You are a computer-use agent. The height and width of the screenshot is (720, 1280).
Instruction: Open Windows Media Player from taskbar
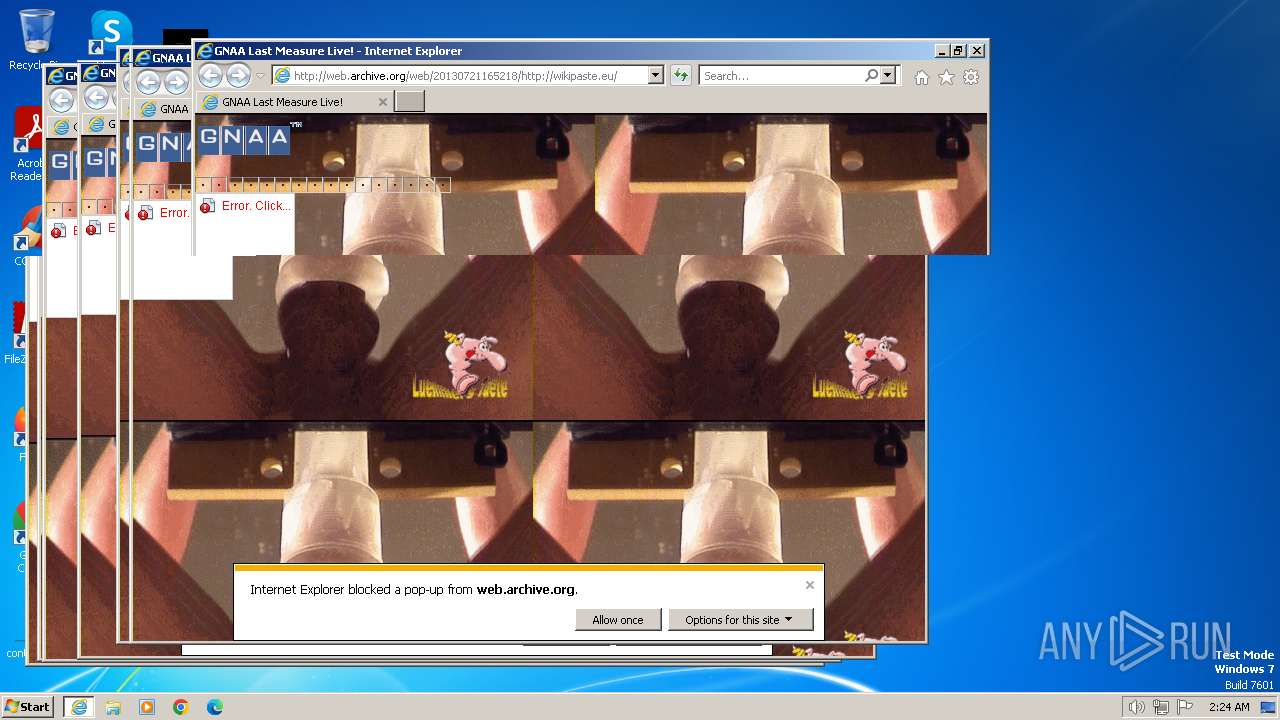pyautogui.click(x=147, y=707)
